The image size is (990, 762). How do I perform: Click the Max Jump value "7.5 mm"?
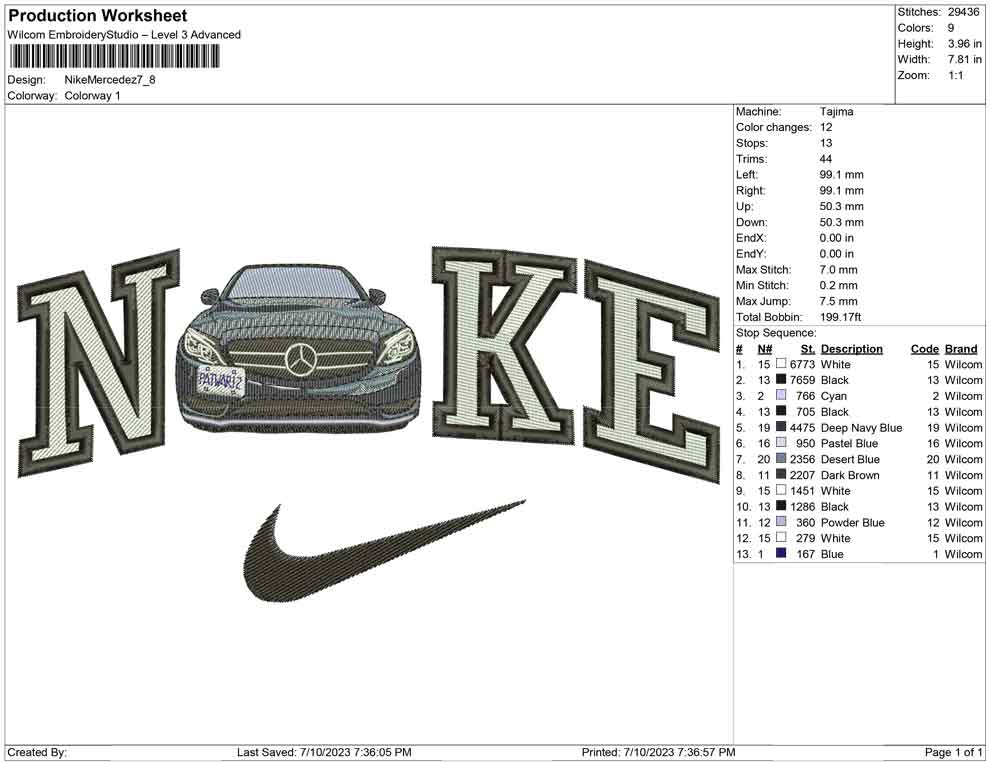pos(838,301)
